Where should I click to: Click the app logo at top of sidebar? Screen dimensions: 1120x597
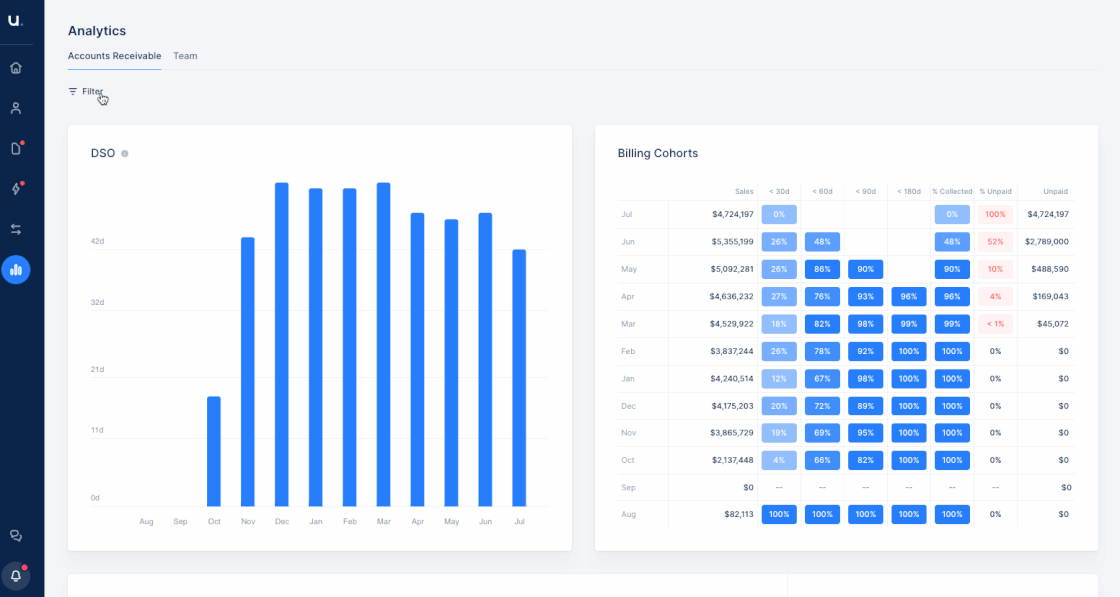(x=15, y=21)
